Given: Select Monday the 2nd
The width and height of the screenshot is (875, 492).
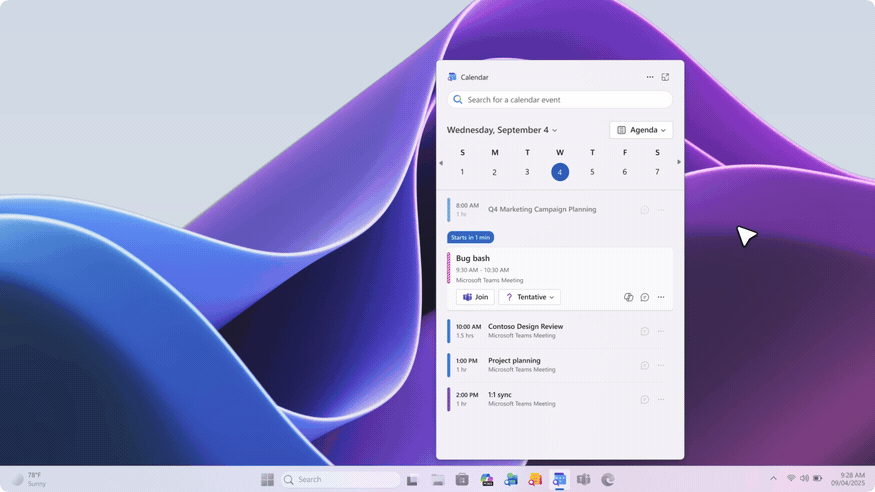Looking at the screenshot, I should coord(494,172).
